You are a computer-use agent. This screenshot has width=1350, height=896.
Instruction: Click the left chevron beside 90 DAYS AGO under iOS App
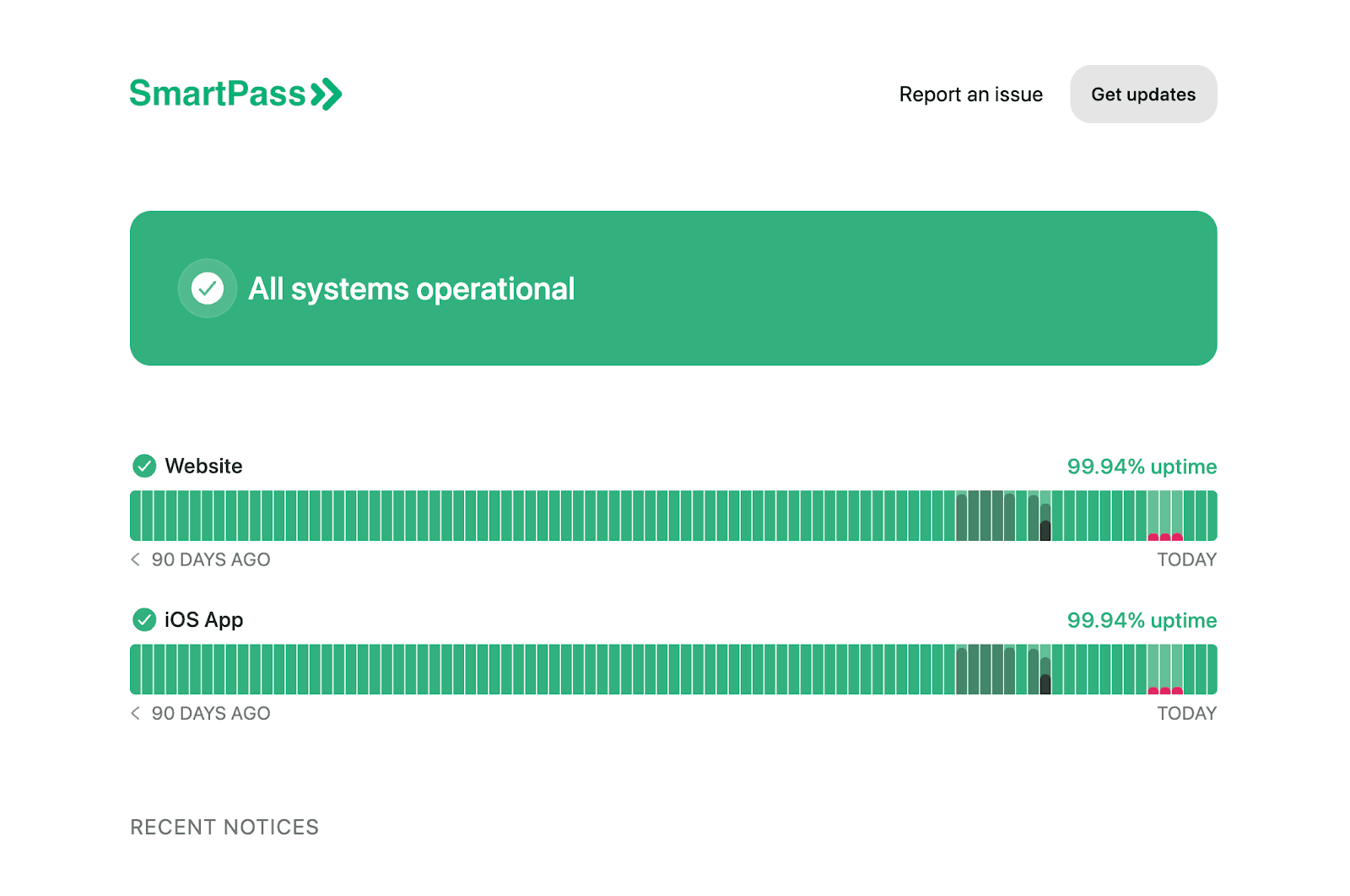135,713
